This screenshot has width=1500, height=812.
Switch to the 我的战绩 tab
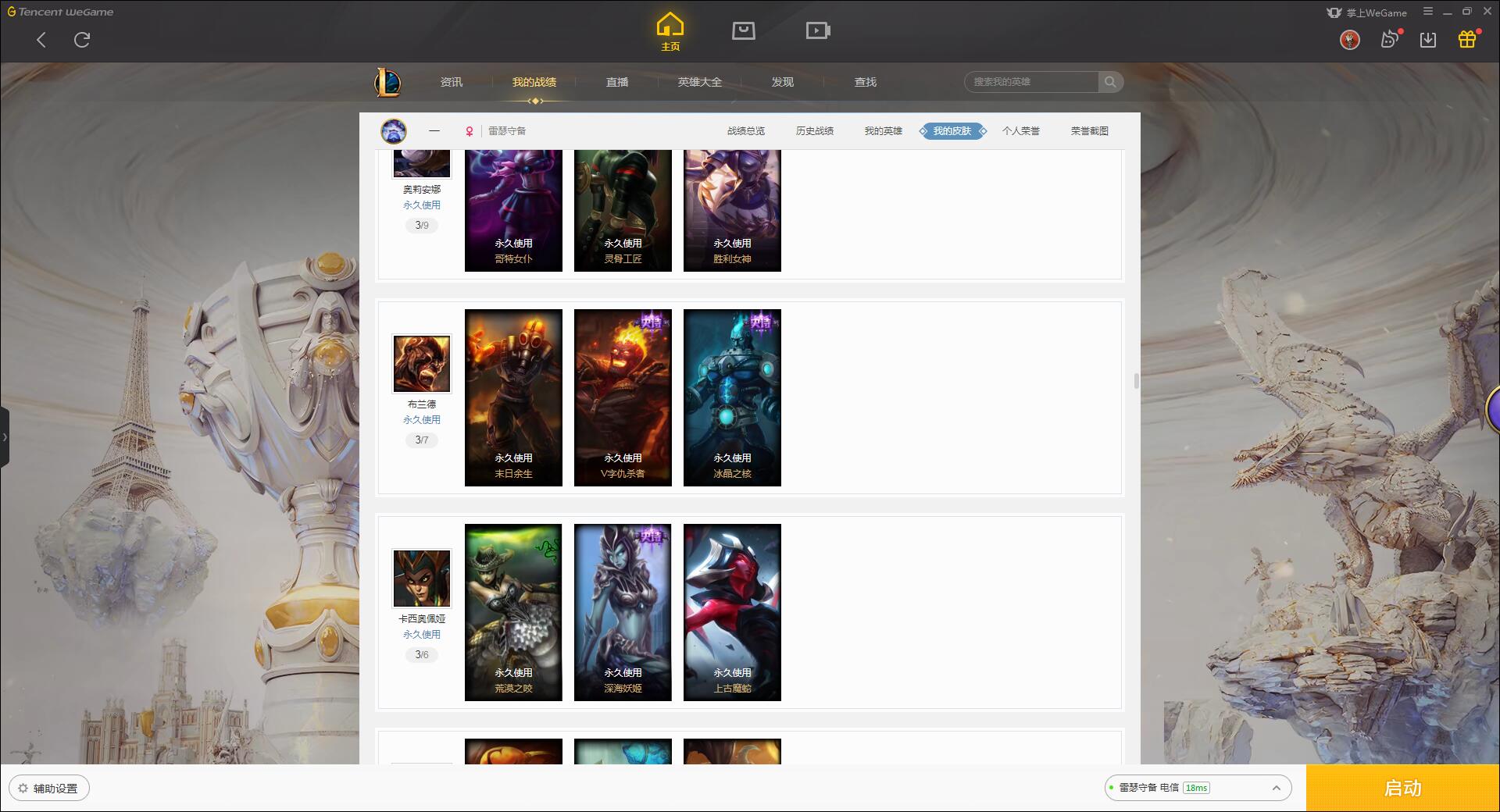click(534, 82)
